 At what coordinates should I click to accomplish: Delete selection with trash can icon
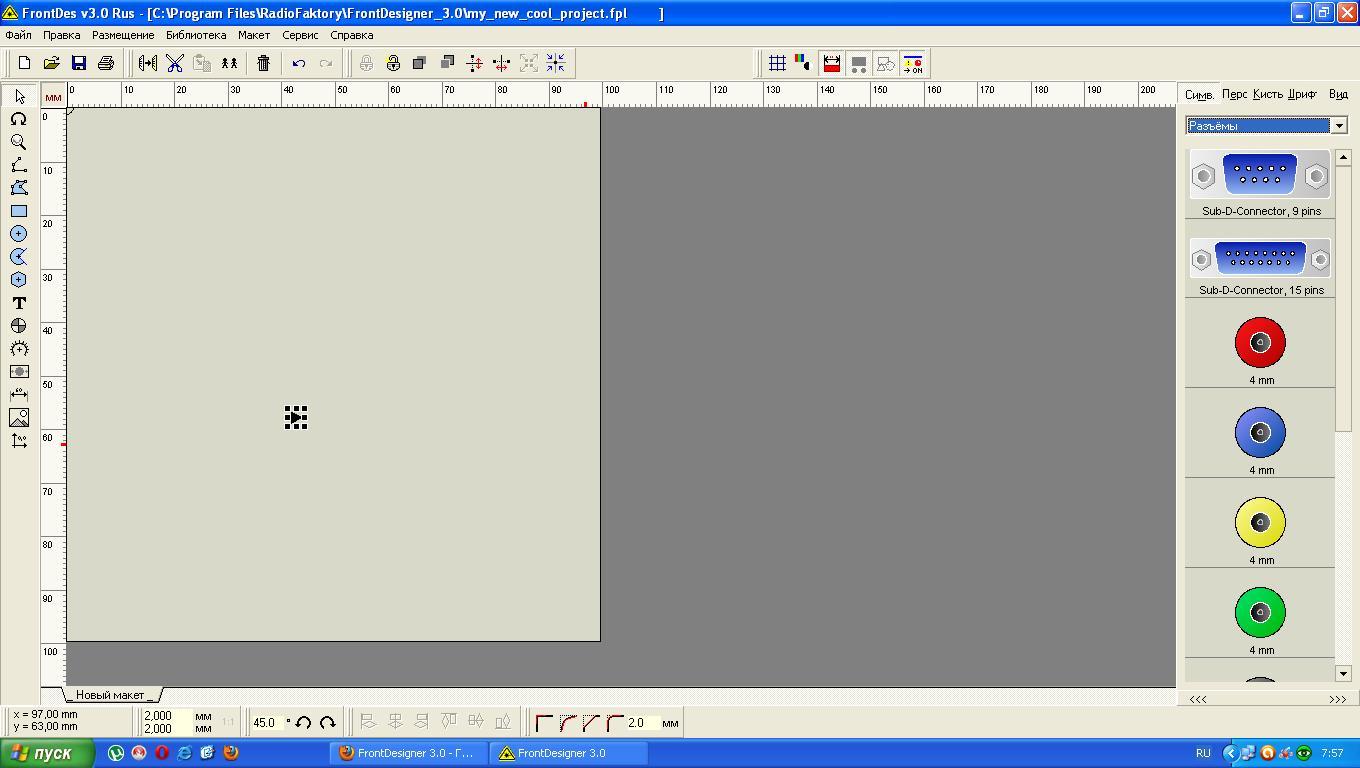(263, 63)
